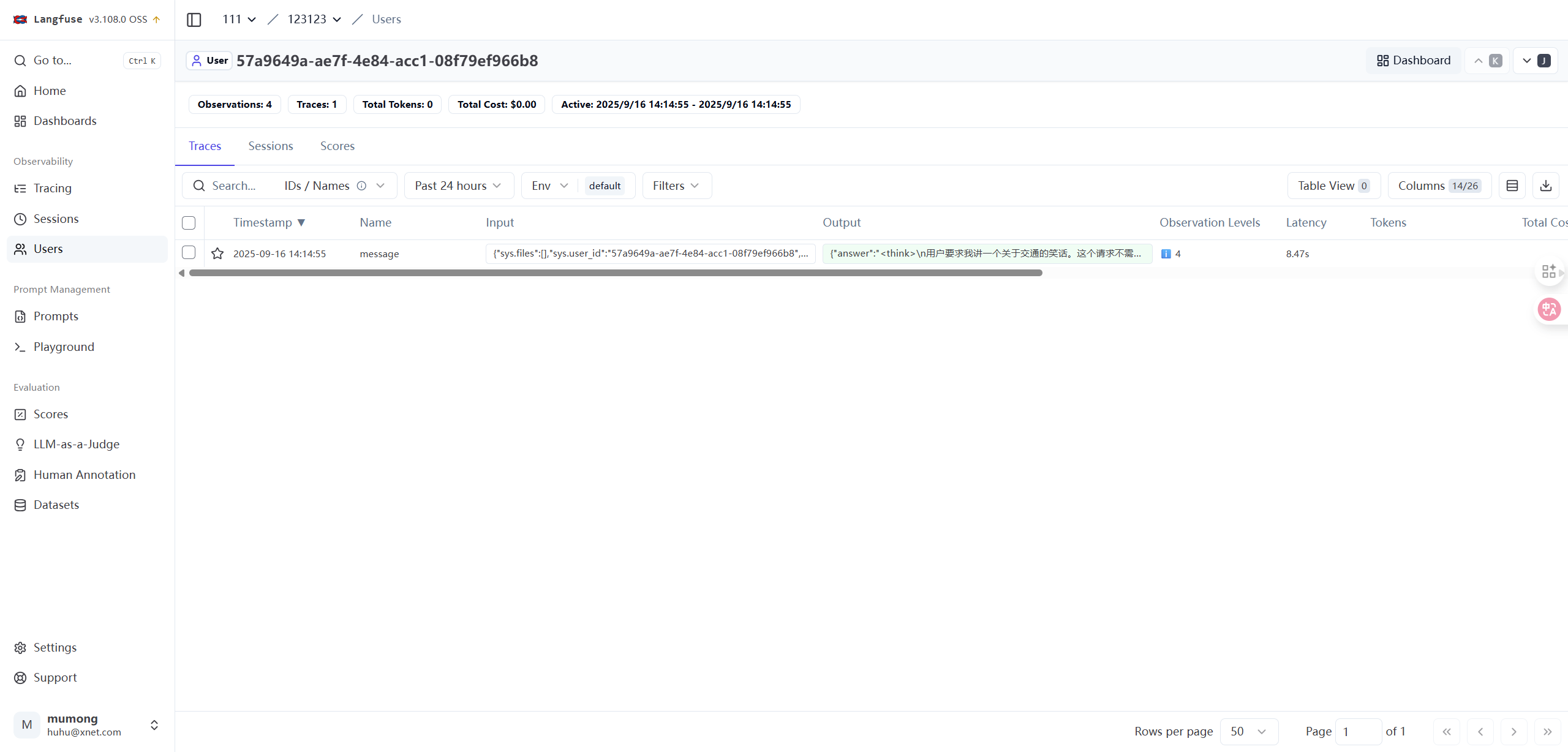Open the Rows per page dropdown

coord(1249,732)
